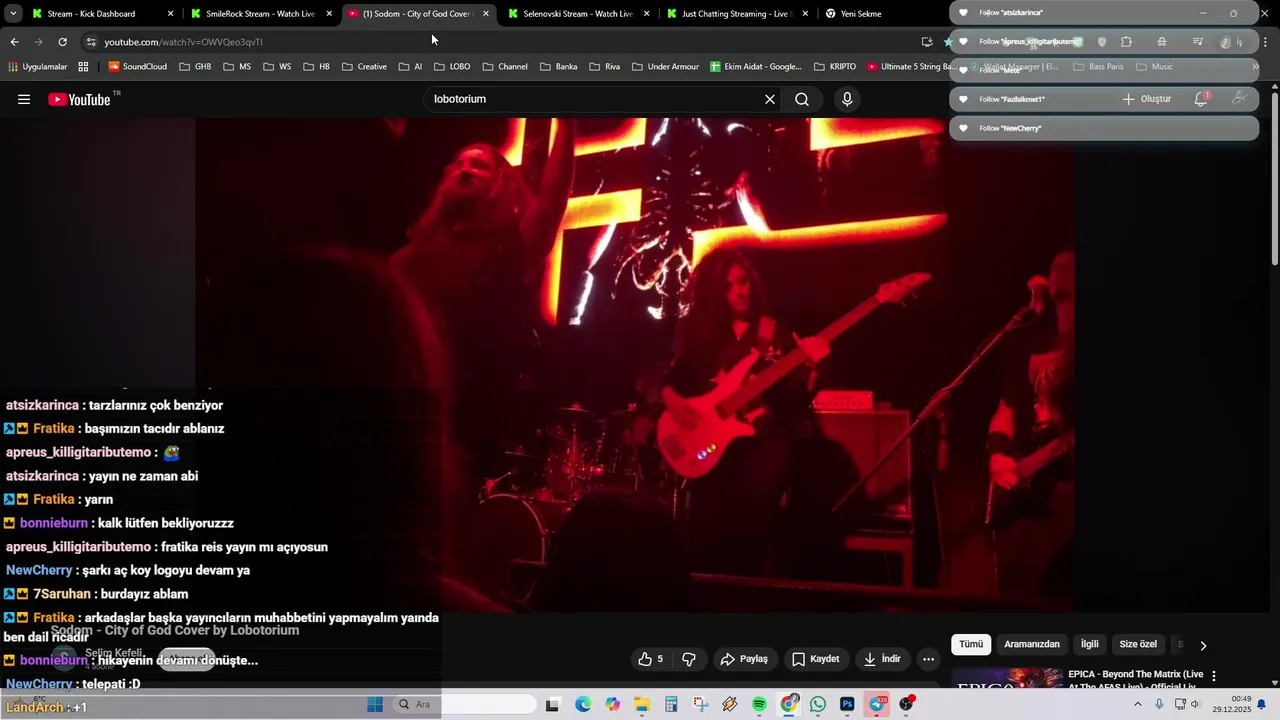
Task: Download the video with İndir button
Action: 883,659
